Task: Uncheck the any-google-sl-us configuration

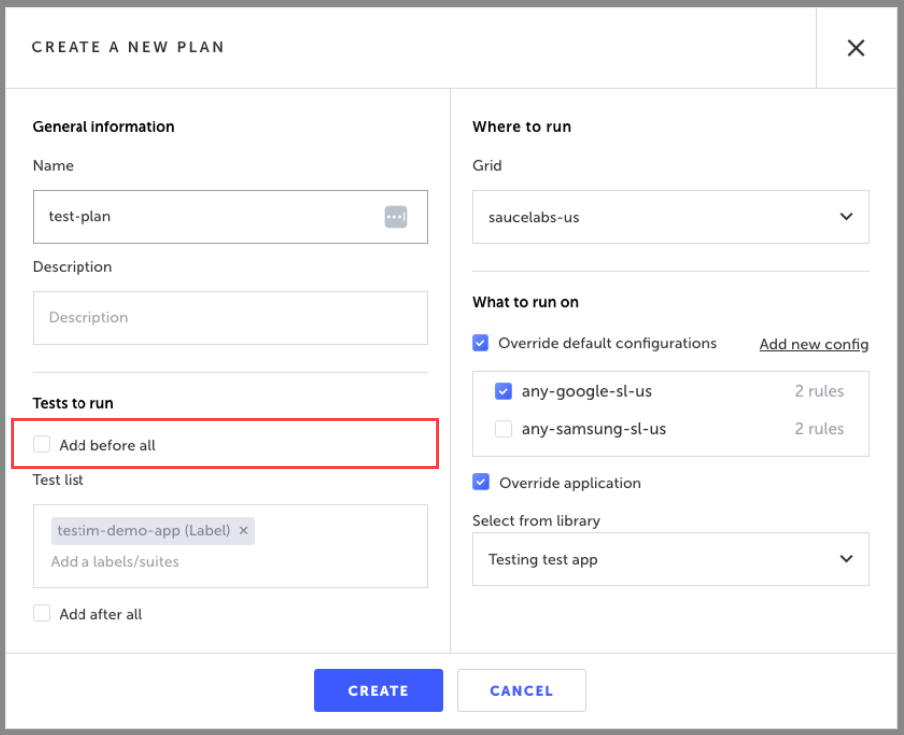Action: 504,391
